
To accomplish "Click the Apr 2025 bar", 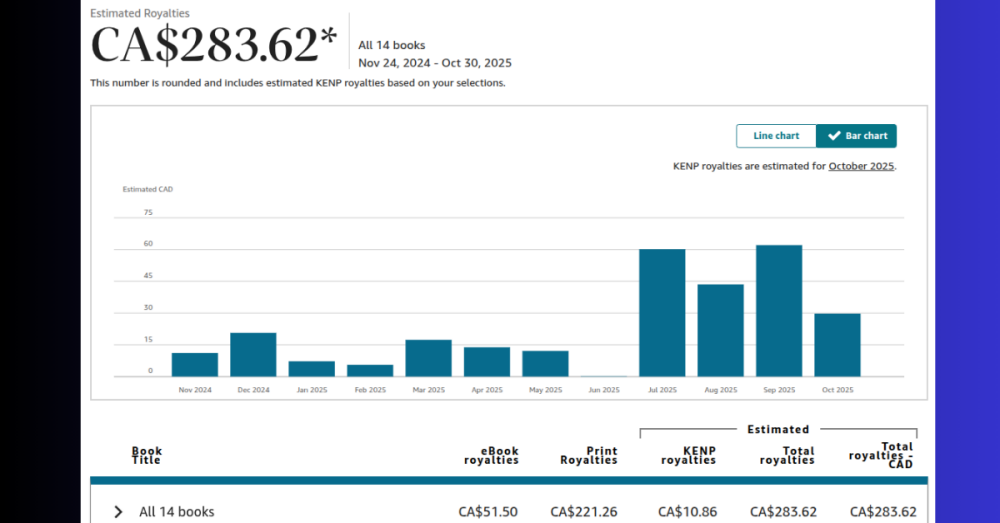I will [487, 362].
